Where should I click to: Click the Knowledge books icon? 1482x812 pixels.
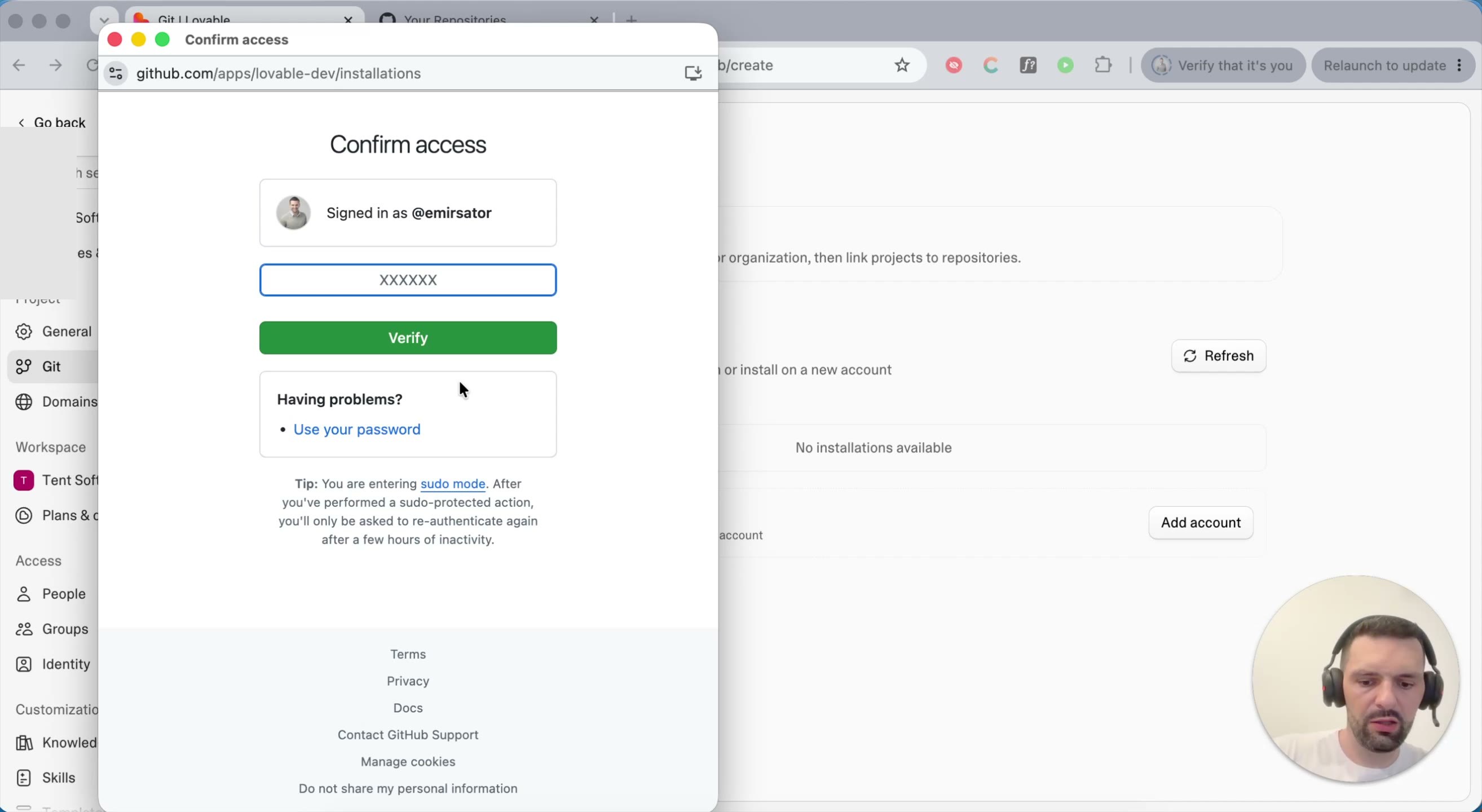pos(24,743)
